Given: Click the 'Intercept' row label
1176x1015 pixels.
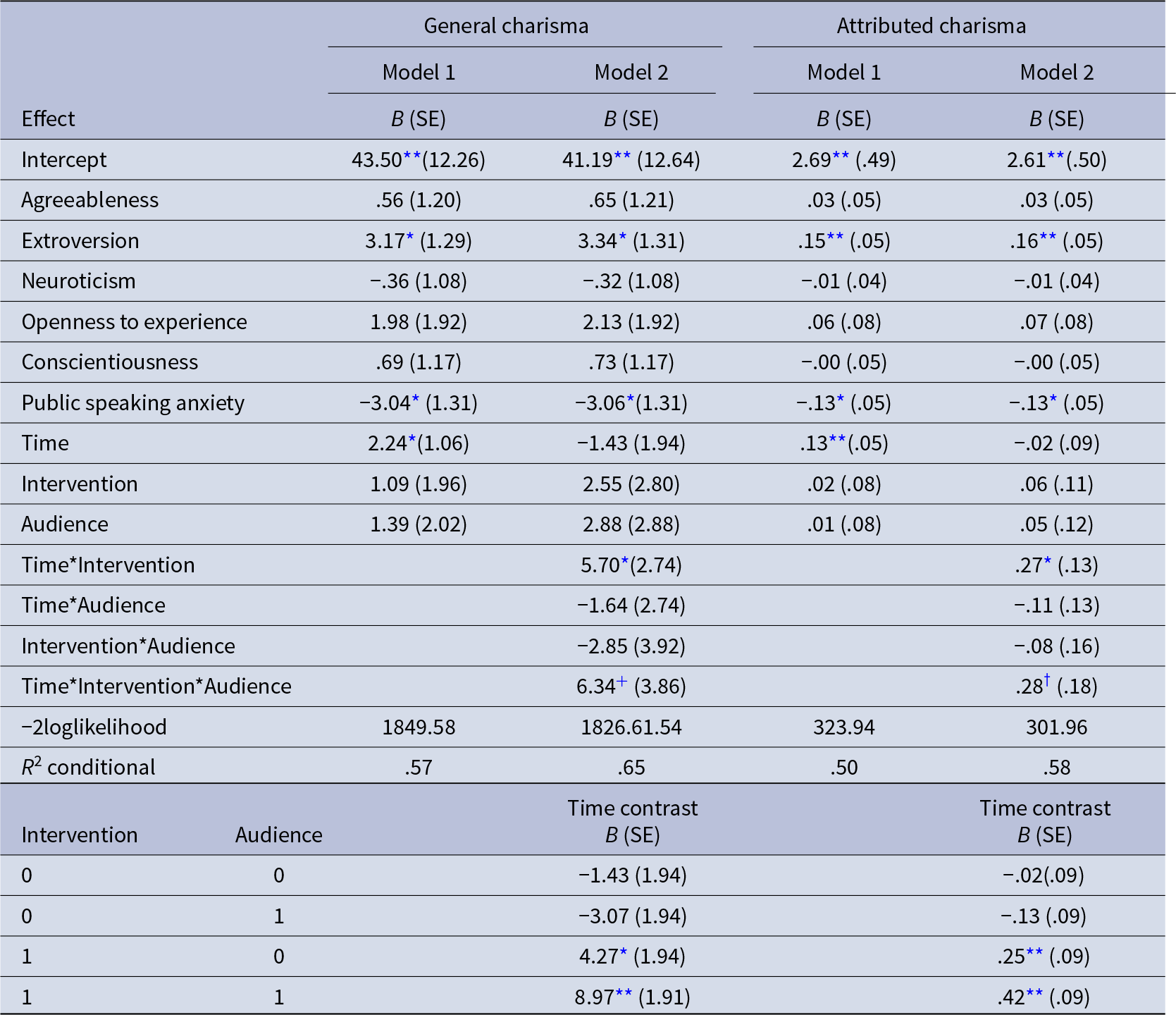Looking at the screenshot, I should 64,160.
